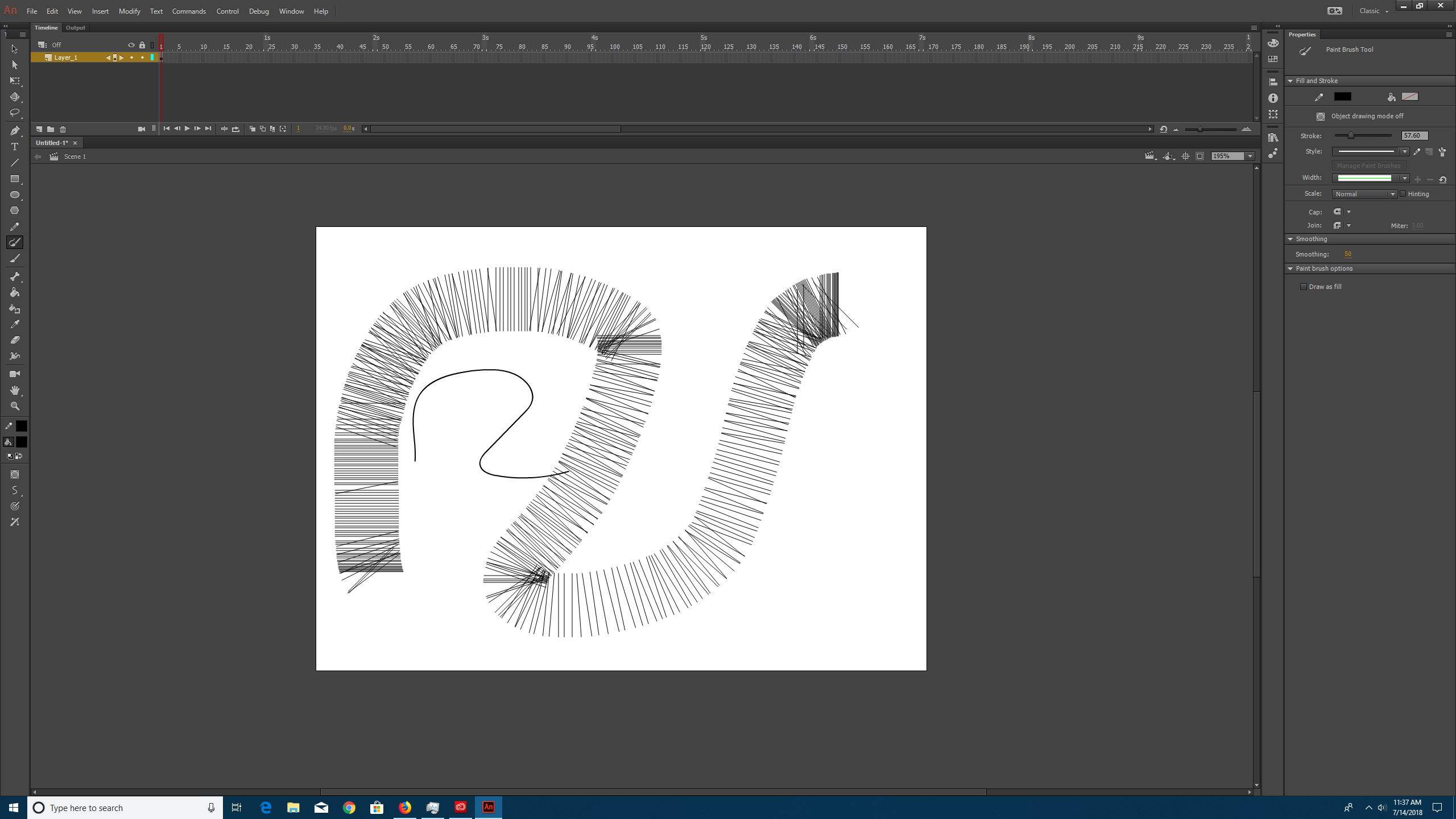Click the fill color swatch in Properties
The image size is (1456, 819).
(1410, 97)
